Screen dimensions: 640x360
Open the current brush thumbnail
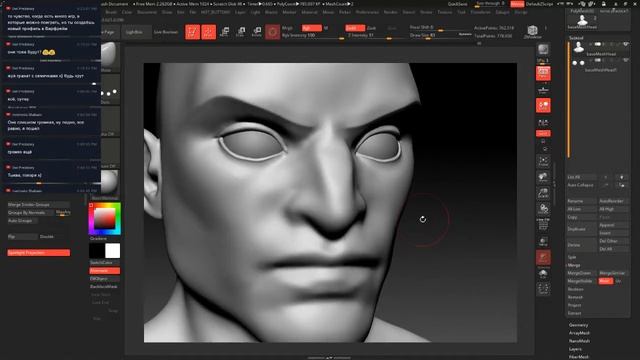coord(110,57)
